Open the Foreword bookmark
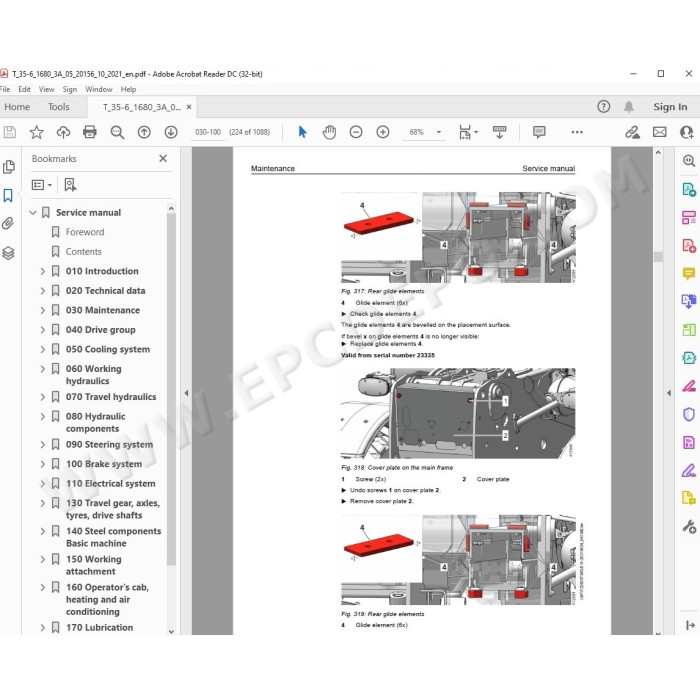Screen dimensions: 700x700 click(x=85, y=232)
